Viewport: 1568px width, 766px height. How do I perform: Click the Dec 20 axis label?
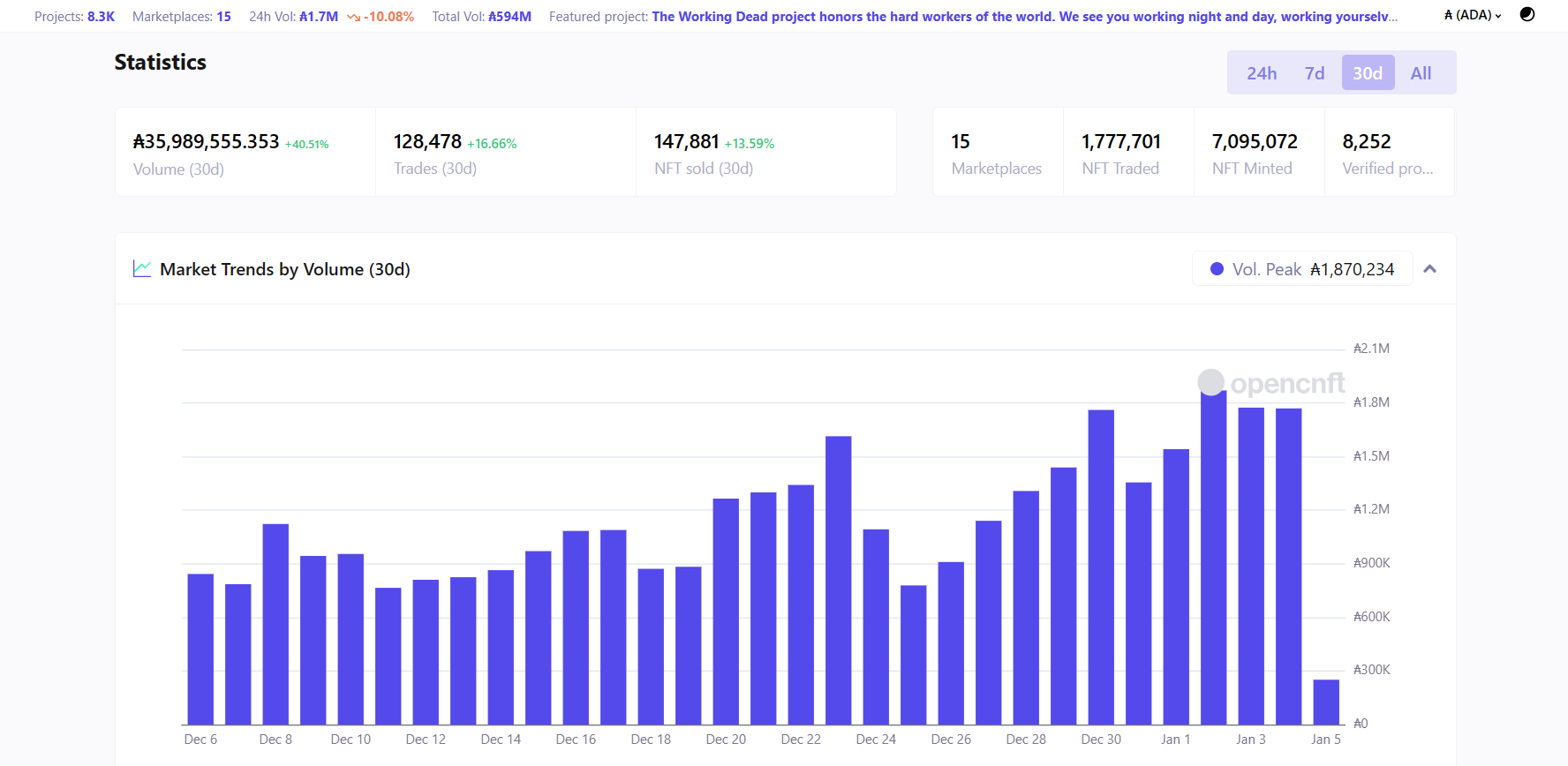coord(726,740)
